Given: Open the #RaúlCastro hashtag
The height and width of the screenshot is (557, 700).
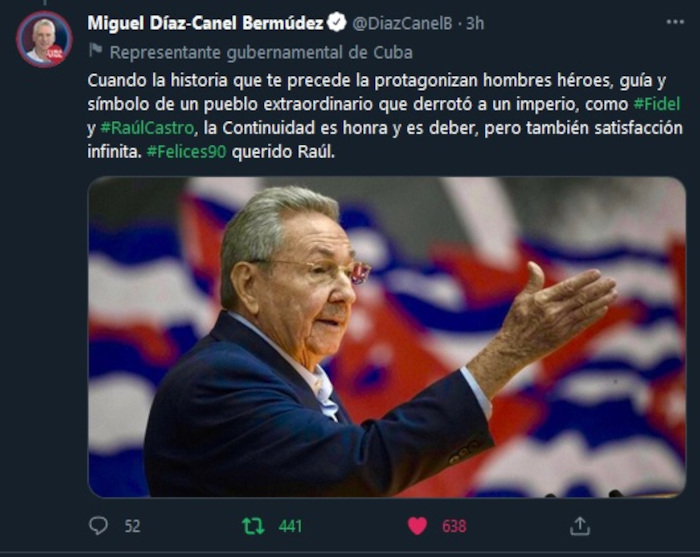Looking at the screenshot, I should 147,128.
